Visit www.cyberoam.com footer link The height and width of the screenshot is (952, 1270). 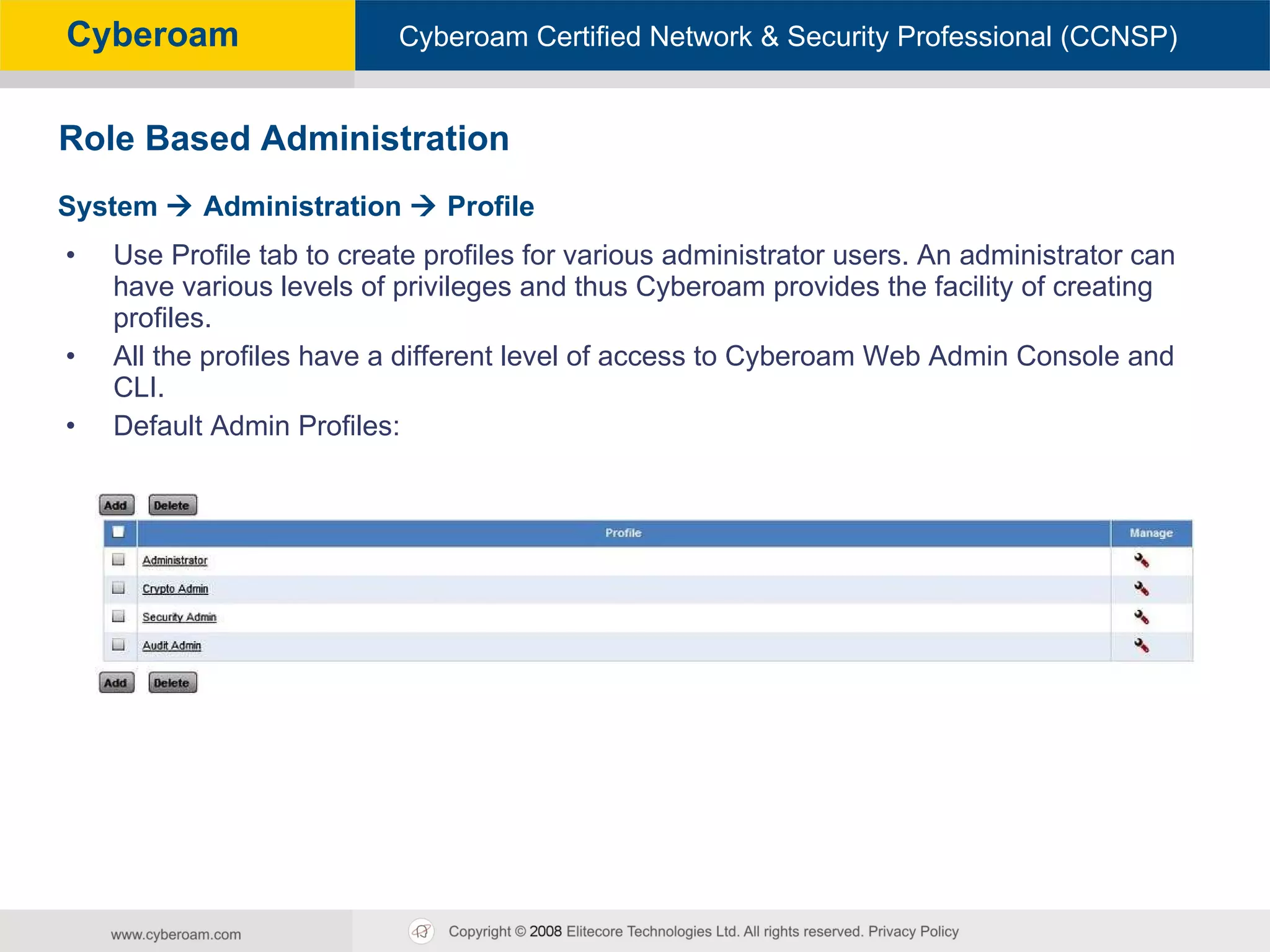tap(176, 935)
